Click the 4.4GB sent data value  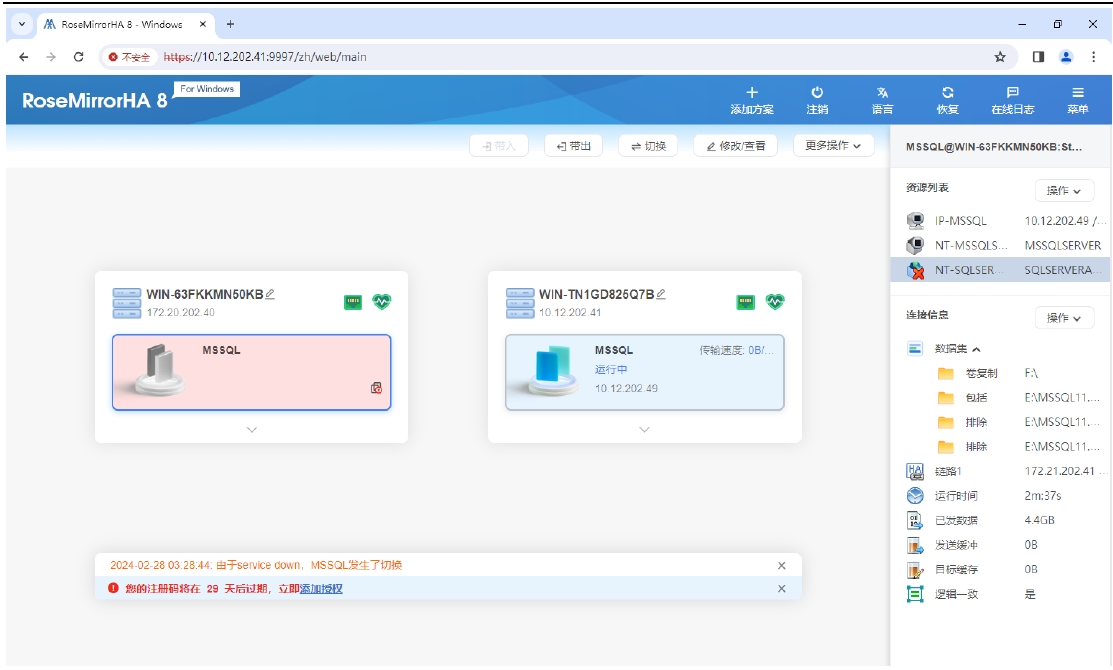(x=1039, y=520)
